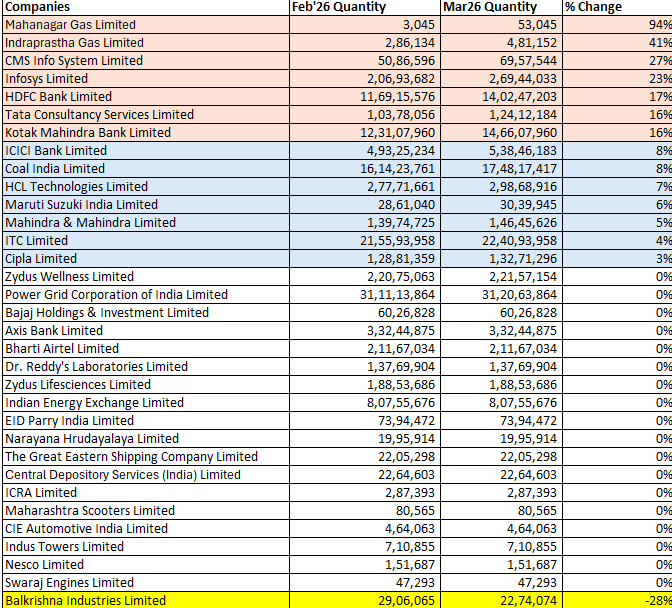This screenshot has height=608, width=672.
Task: Click Maharashtra Scooters Limited cell
Action: (146, 511)
